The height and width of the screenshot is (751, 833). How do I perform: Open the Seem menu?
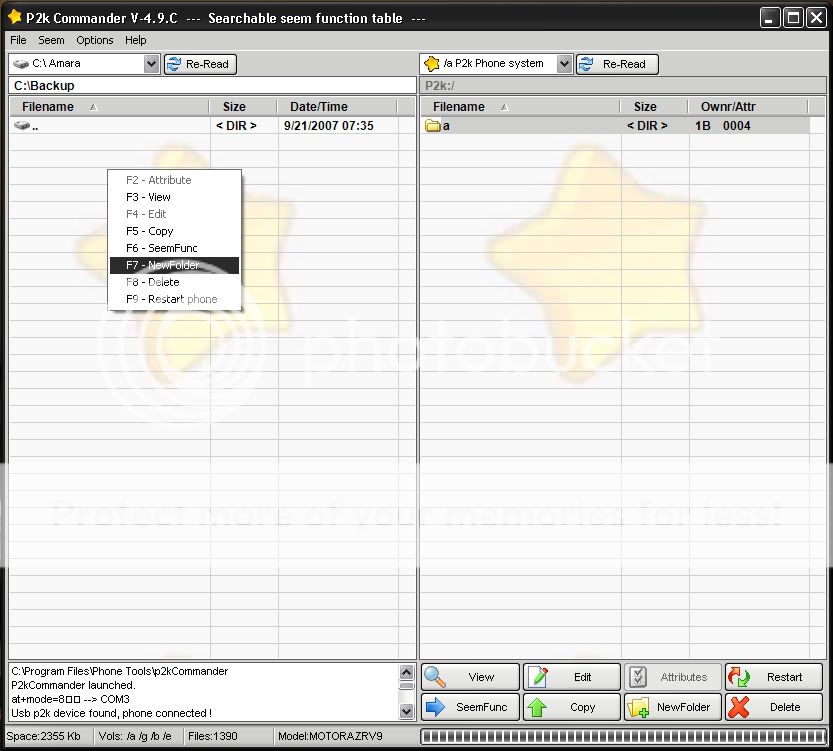[x=51, y=40]
